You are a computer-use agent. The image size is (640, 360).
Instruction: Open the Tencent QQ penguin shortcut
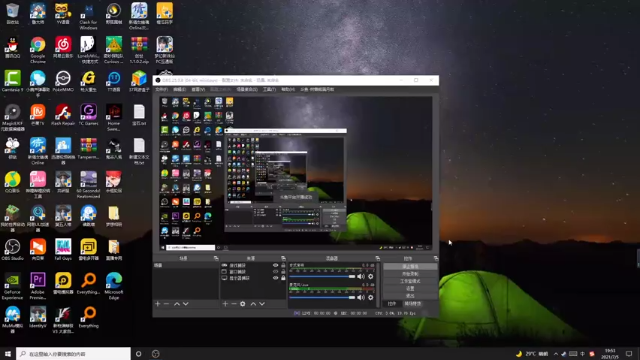[12, 47]
